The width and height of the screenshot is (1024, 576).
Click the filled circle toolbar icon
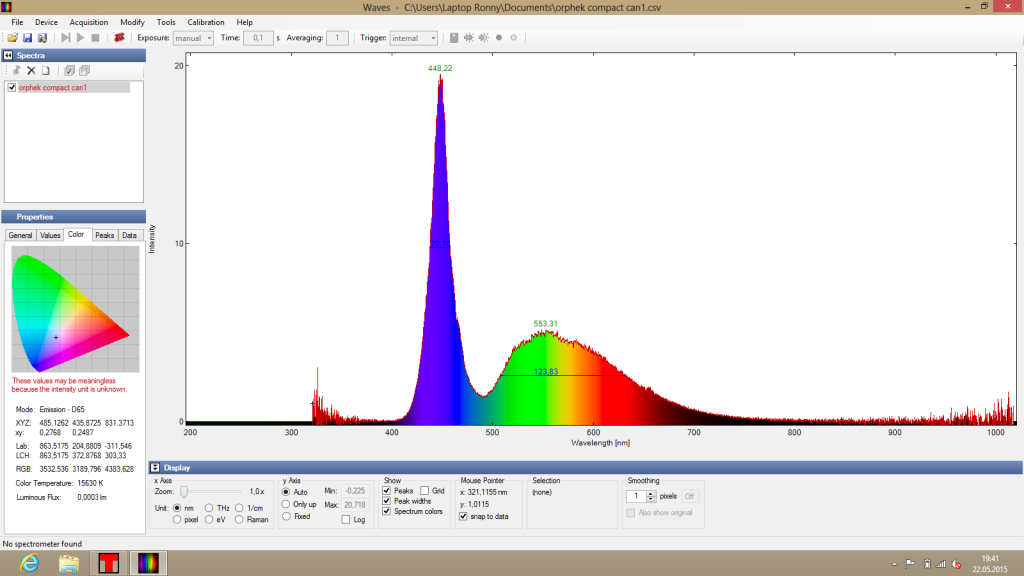pos(499,38)
